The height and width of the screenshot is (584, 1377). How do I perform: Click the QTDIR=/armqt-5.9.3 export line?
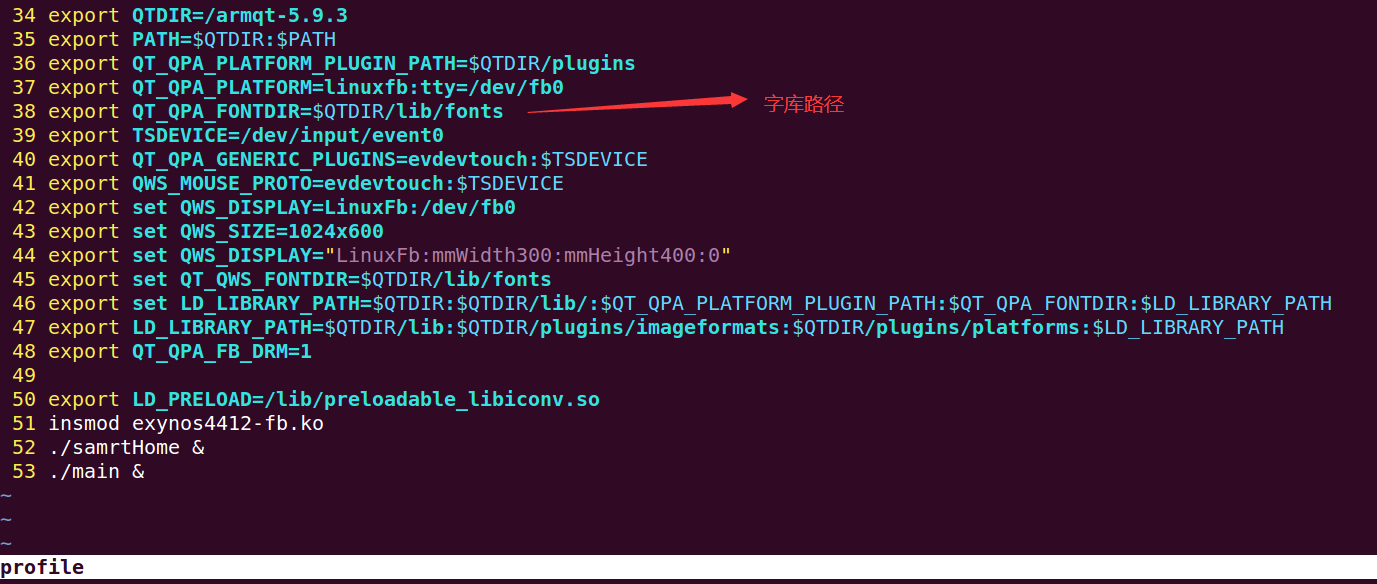click(x=198, y=16)
